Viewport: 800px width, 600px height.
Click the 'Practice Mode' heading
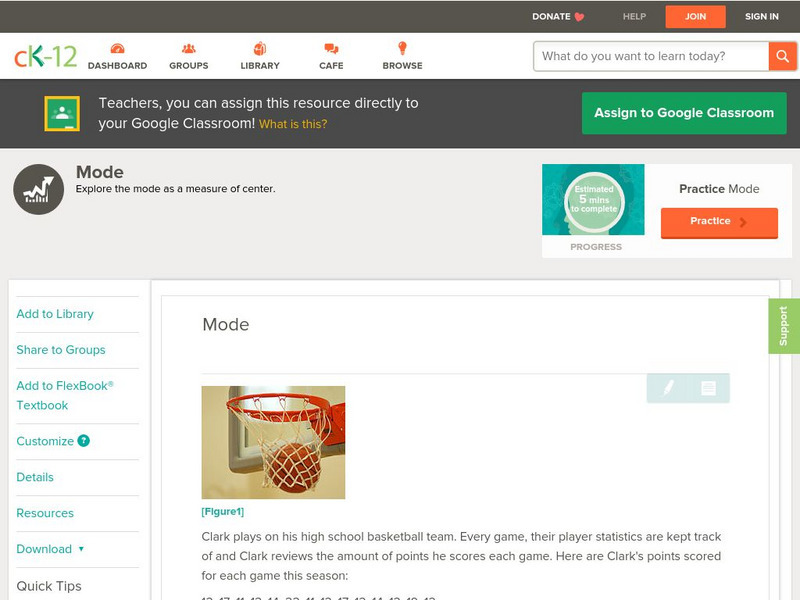(719, 189)
